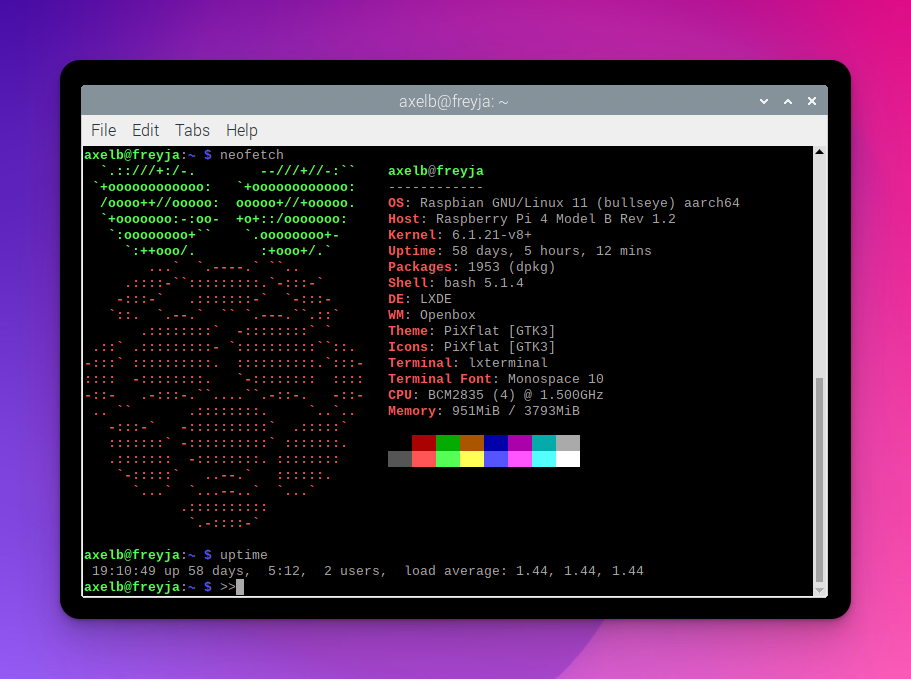Click the green ASCII leaves of the logo
The image size is (911, 679).
click(x=224, y=211)
